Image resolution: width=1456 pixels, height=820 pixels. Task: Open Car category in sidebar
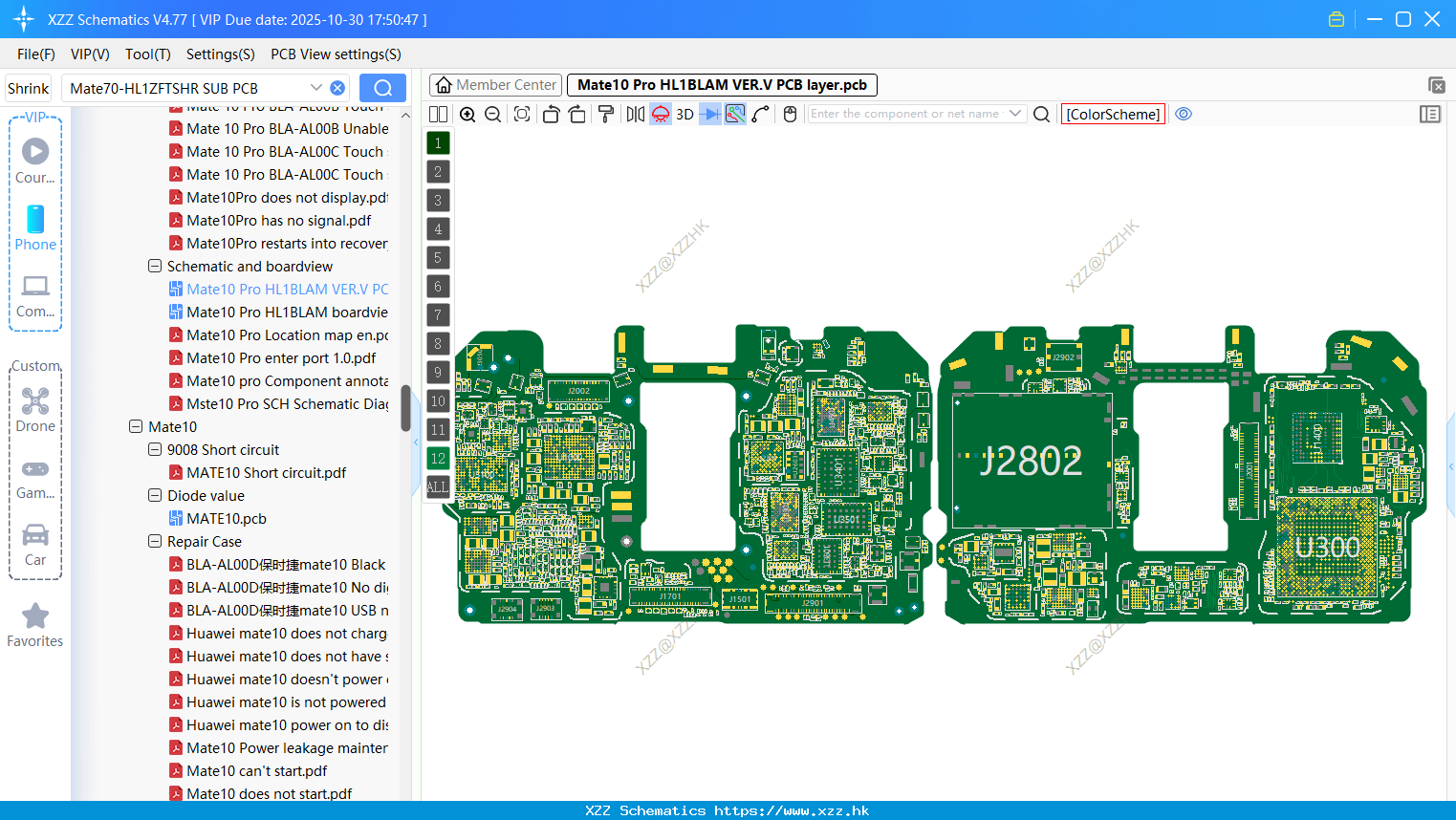pos(35,545)
